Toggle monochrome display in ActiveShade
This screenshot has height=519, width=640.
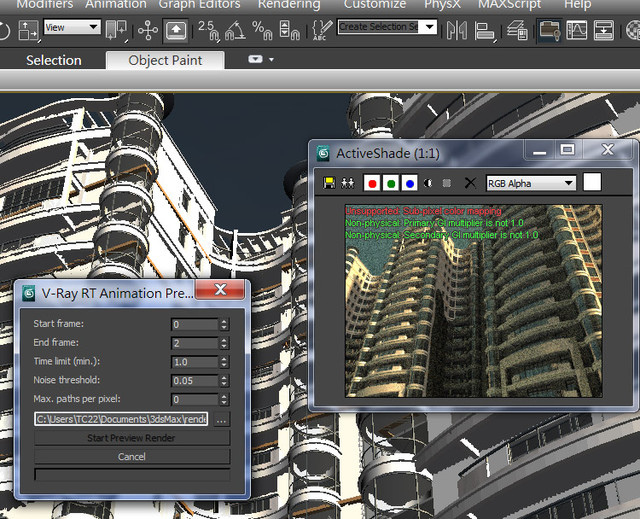click(447, 183)
